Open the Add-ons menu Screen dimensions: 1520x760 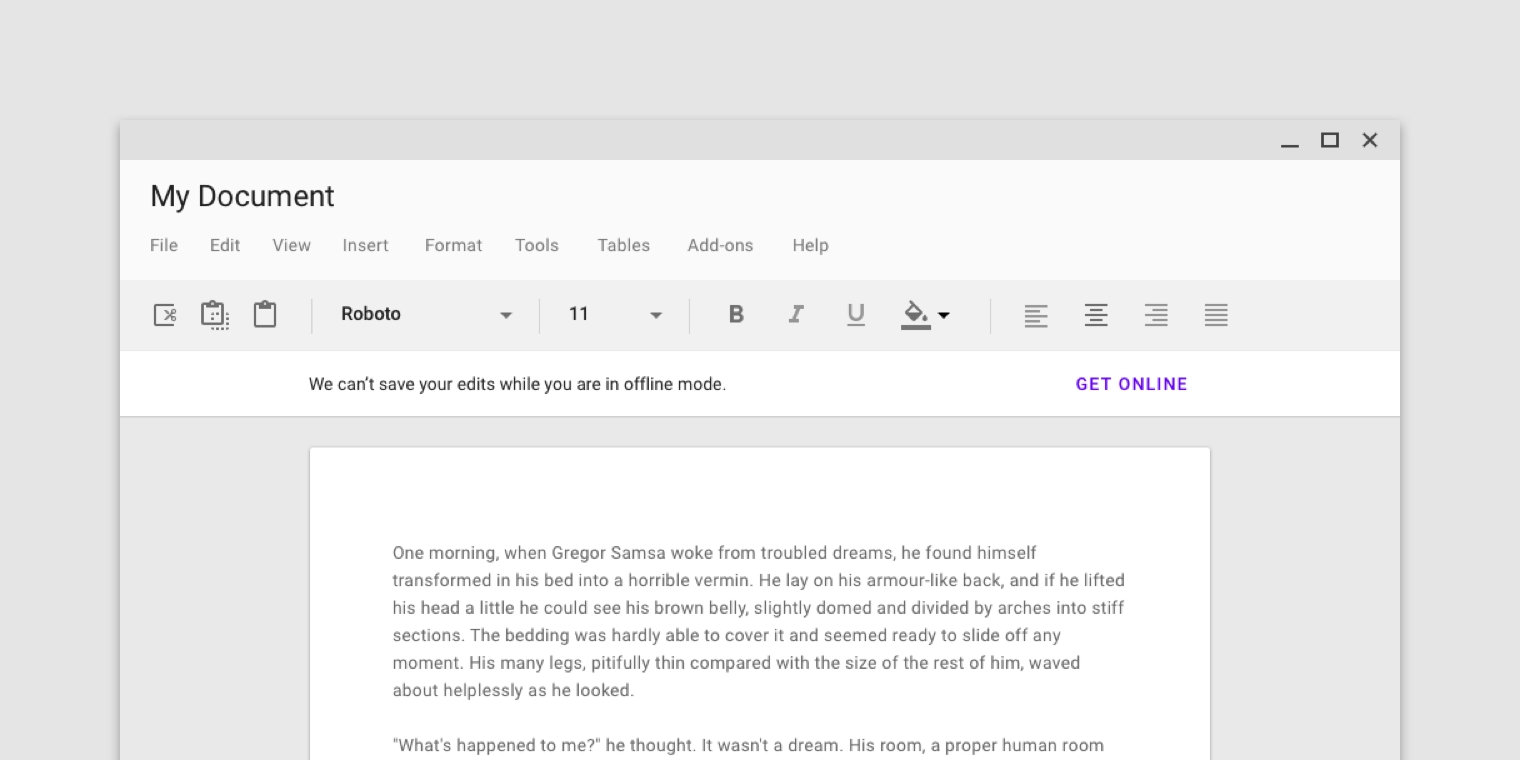click(720, 246)
